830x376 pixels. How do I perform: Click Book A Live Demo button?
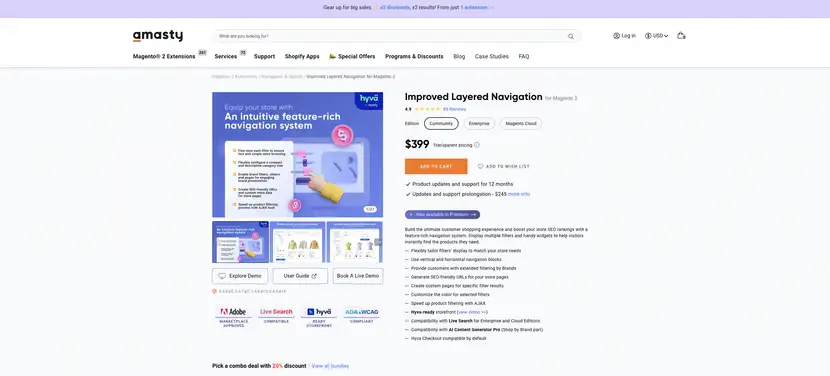tap(358, 276)
